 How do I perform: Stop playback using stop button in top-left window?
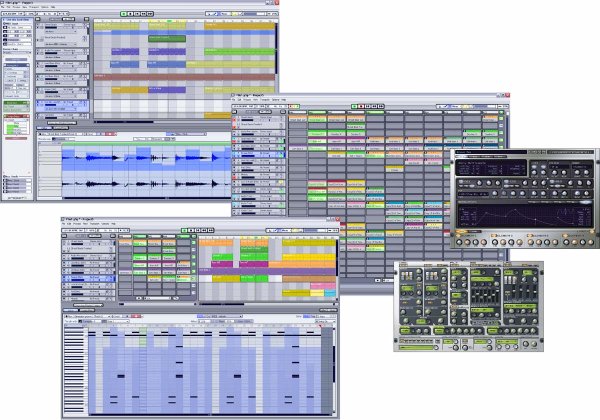(130, 14)
